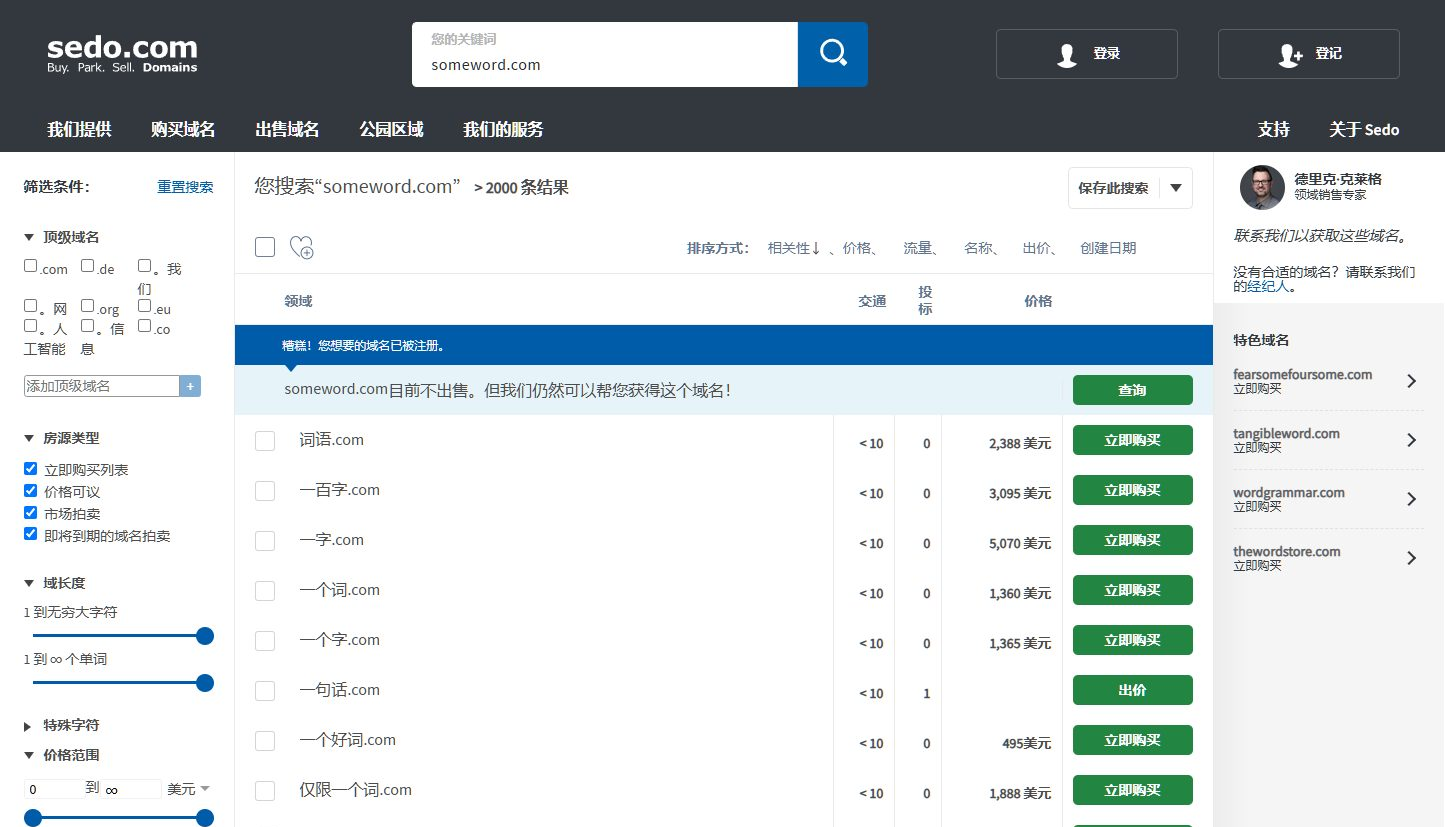Click the 仅限一个词.com domain name
This screenshot has width=1445, height=827.
pyautogui.click(x=355, y=790)
